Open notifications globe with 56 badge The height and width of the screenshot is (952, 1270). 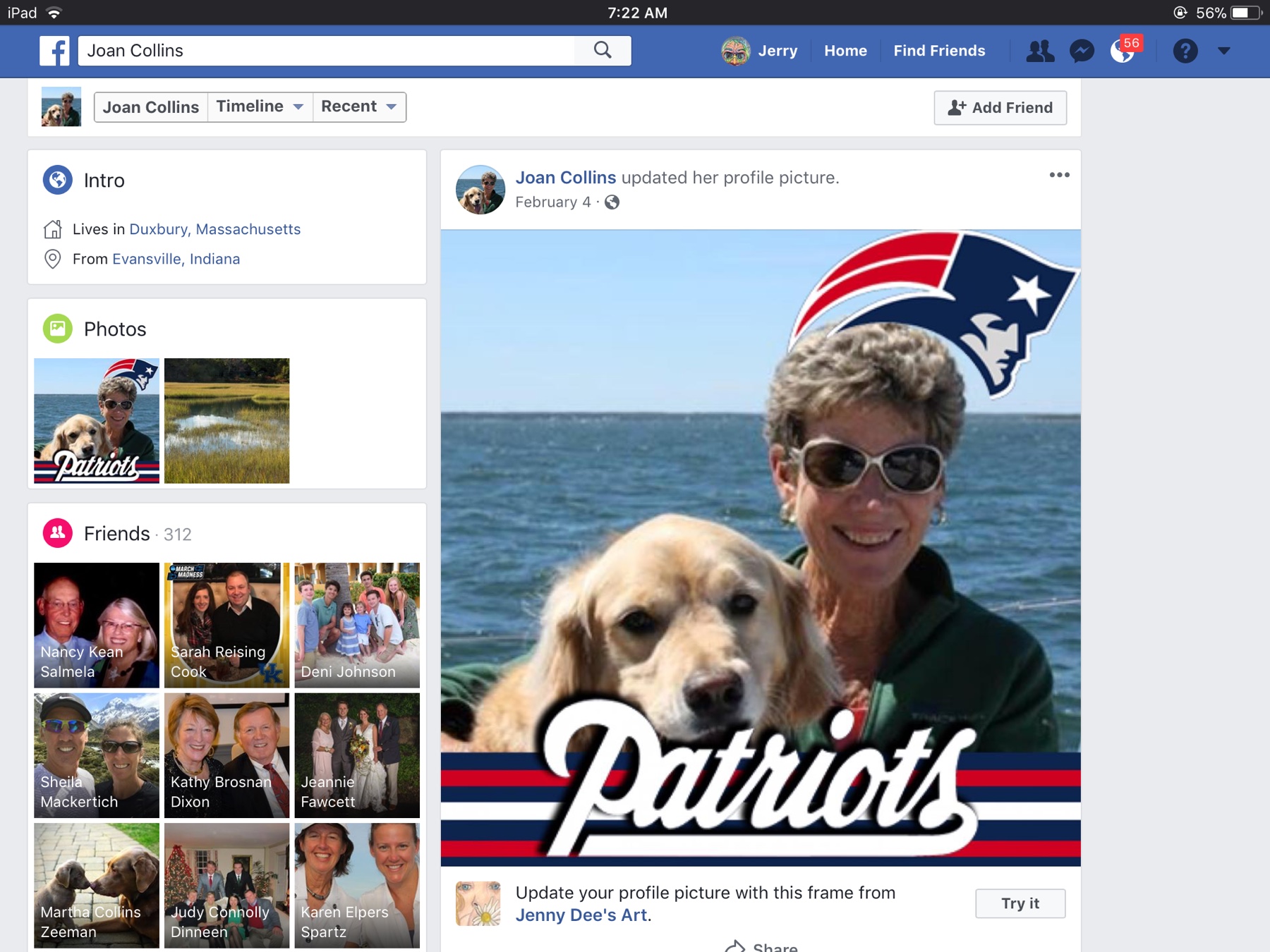tap(1122, 51)
